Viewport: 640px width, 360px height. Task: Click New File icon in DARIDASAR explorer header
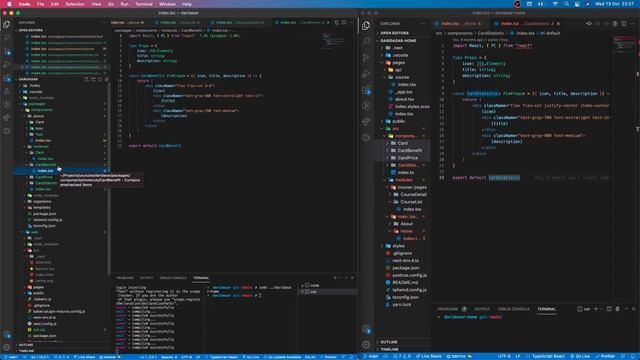(x=87, y=79)
